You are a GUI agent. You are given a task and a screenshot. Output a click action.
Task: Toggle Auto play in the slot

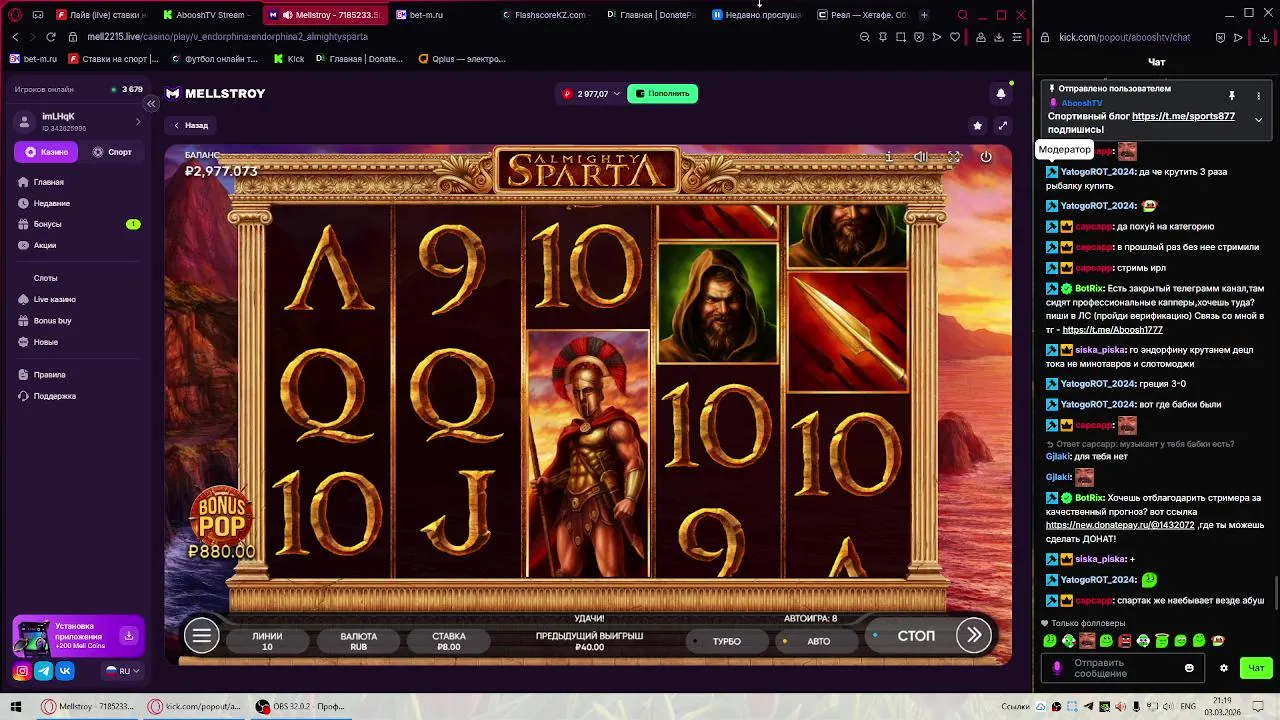pos(818,641)
